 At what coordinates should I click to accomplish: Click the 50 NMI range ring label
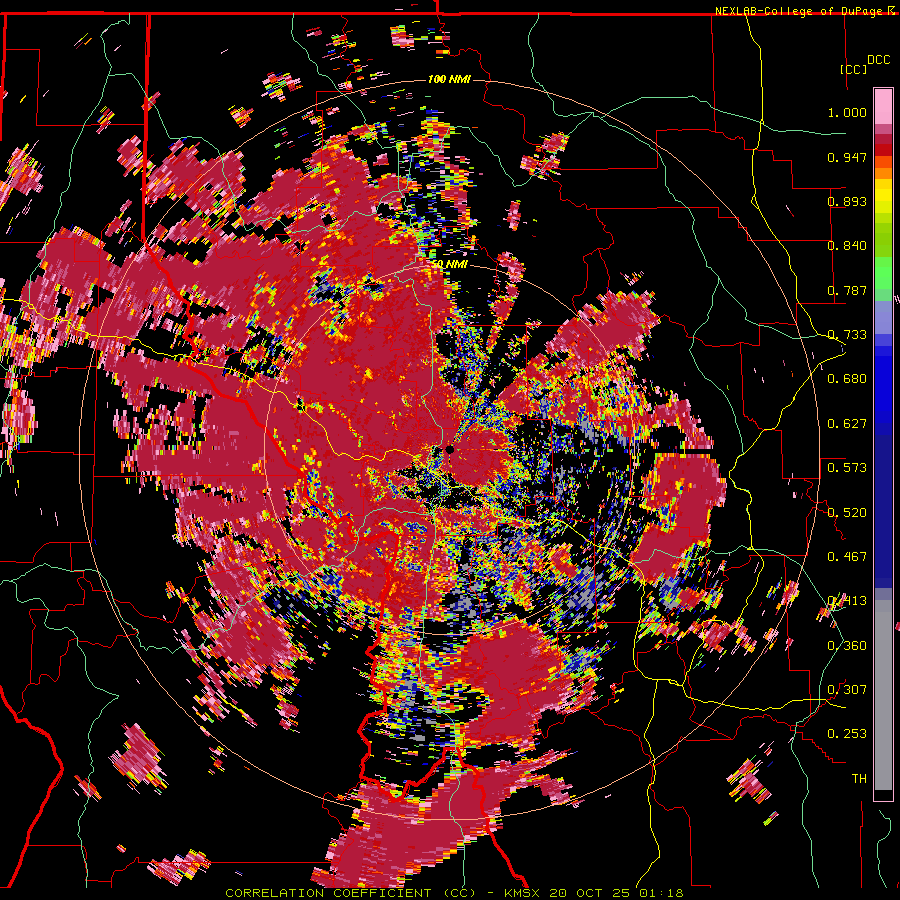(449, 264)
